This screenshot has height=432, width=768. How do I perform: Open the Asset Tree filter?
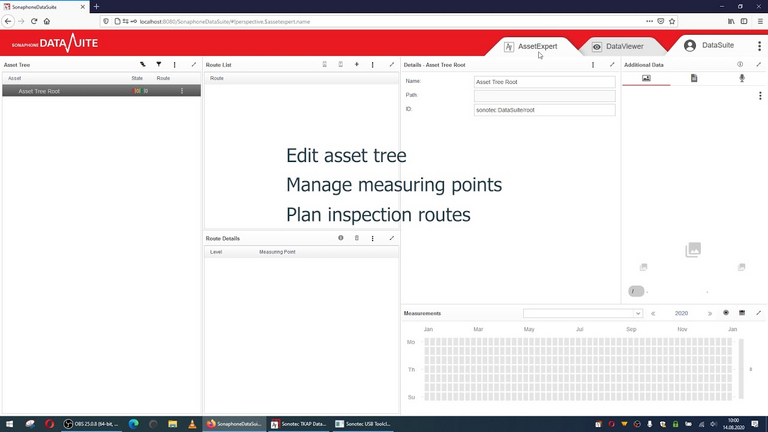[158, 64]
